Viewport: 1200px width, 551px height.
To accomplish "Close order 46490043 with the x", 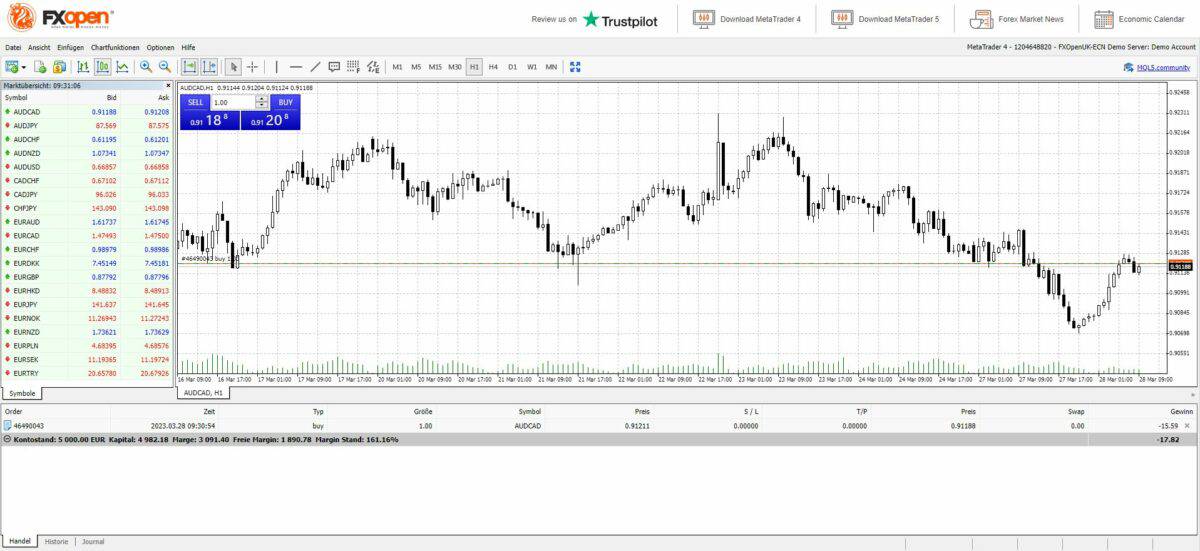I will point(1187,426).
